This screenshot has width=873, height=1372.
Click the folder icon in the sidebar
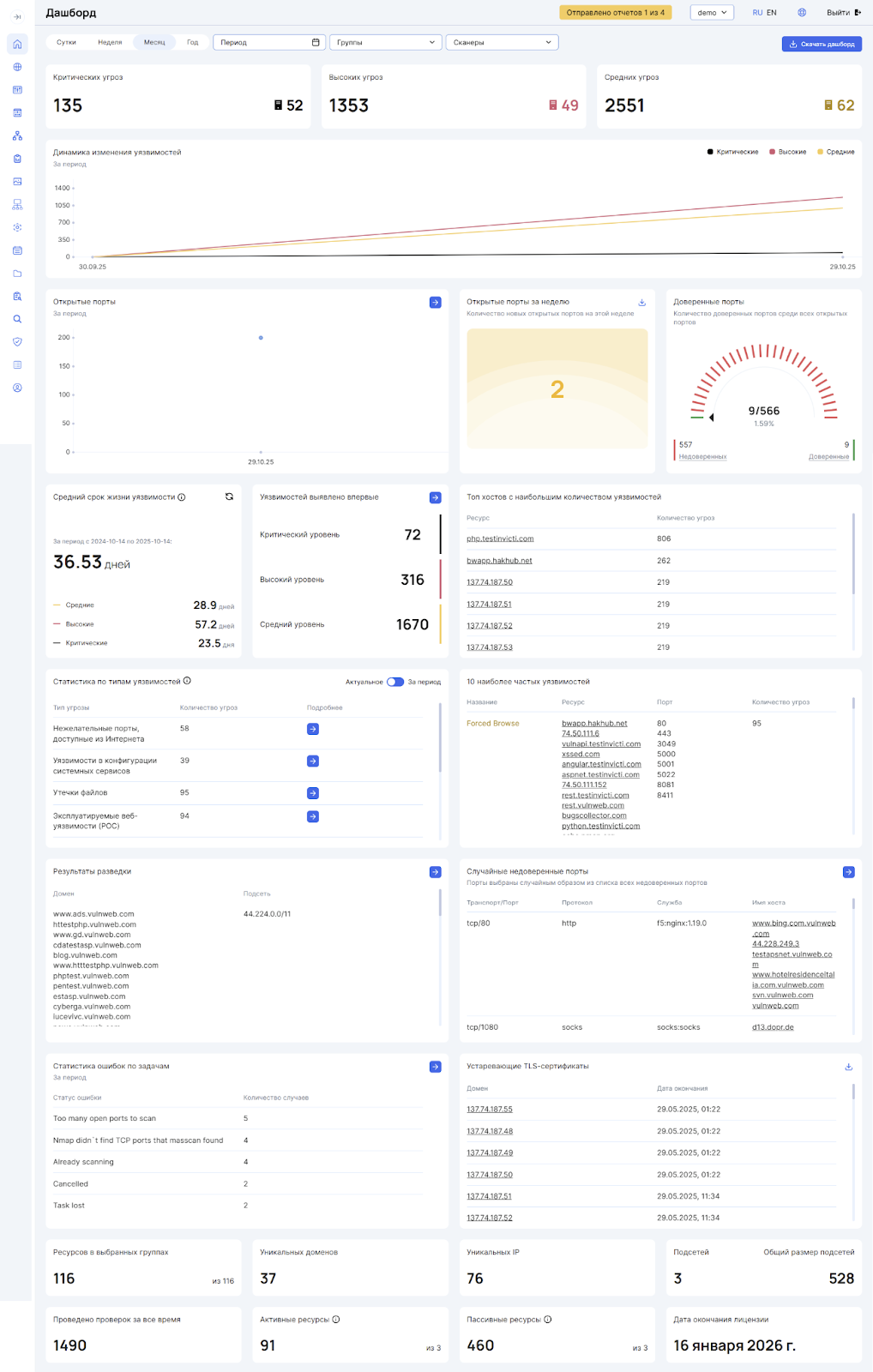17,274
